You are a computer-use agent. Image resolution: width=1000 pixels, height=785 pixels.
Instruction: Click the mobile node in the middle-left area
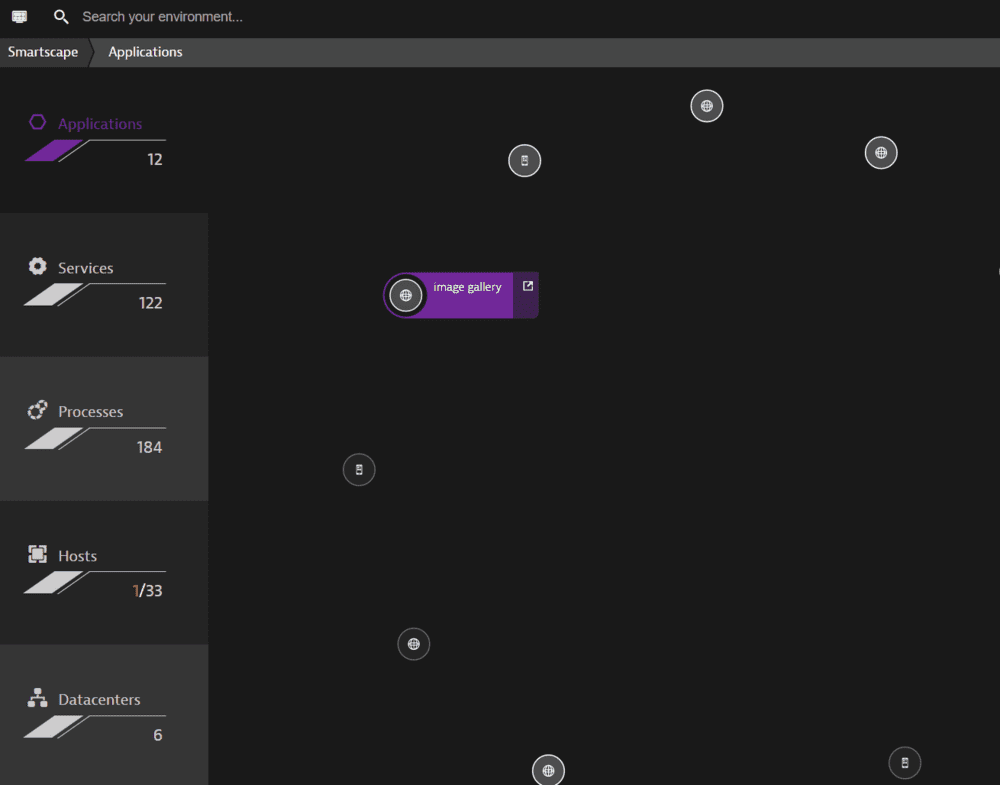click(359, 469)
